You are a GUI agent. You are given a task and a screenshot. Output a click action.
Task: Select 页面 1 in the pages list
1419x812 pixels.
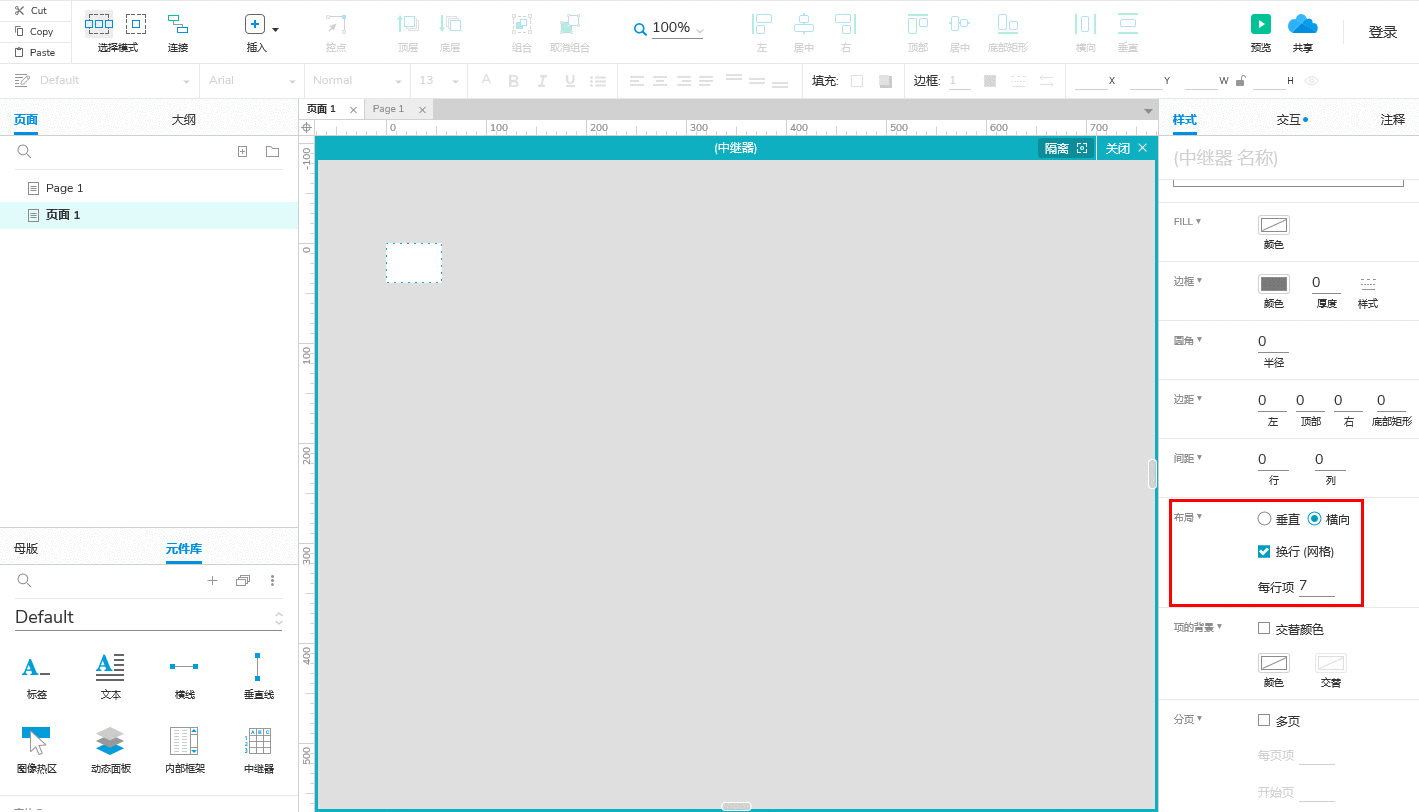point(149,215)
